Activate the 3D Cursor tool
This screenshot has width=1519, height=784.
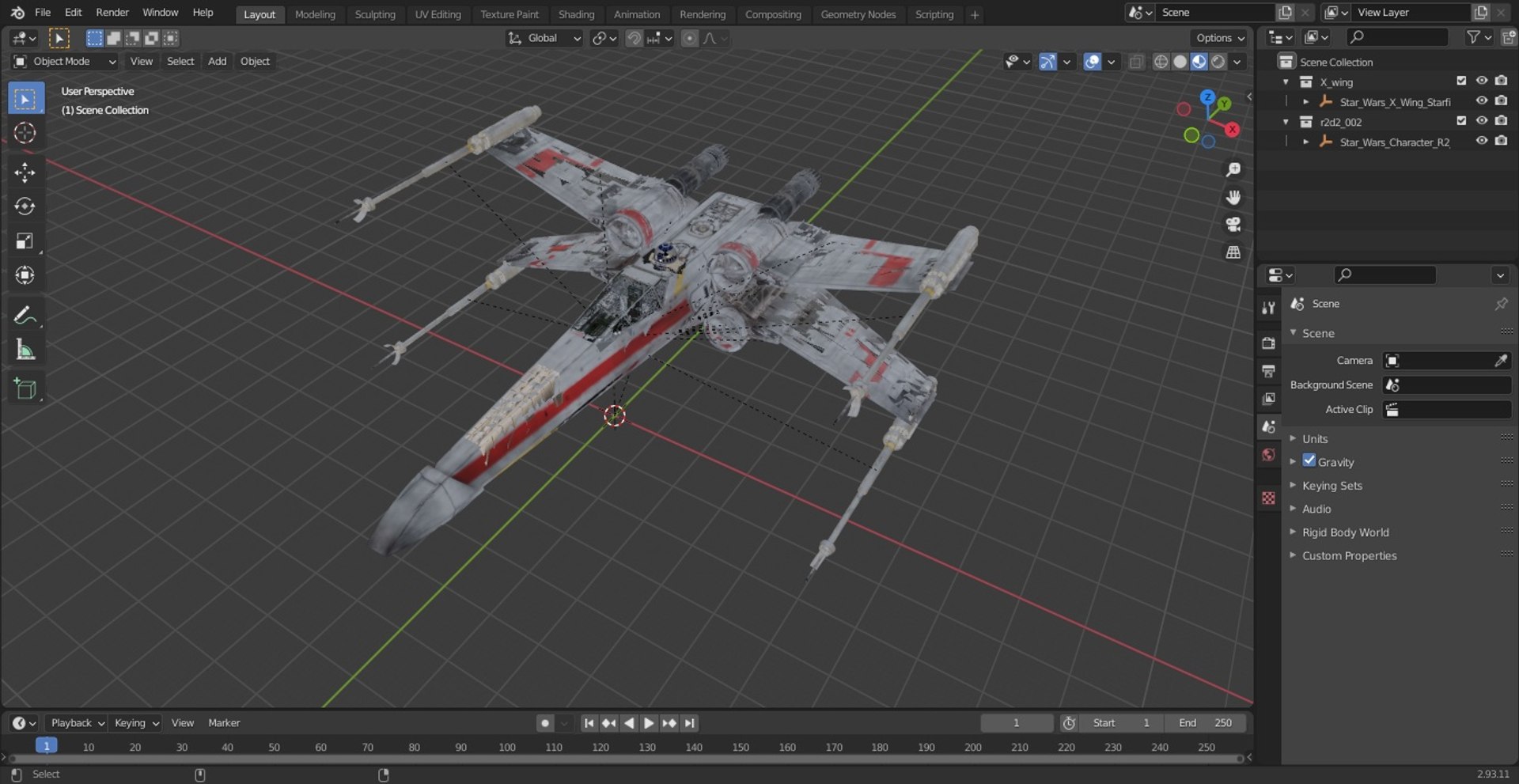click(25, 133)
